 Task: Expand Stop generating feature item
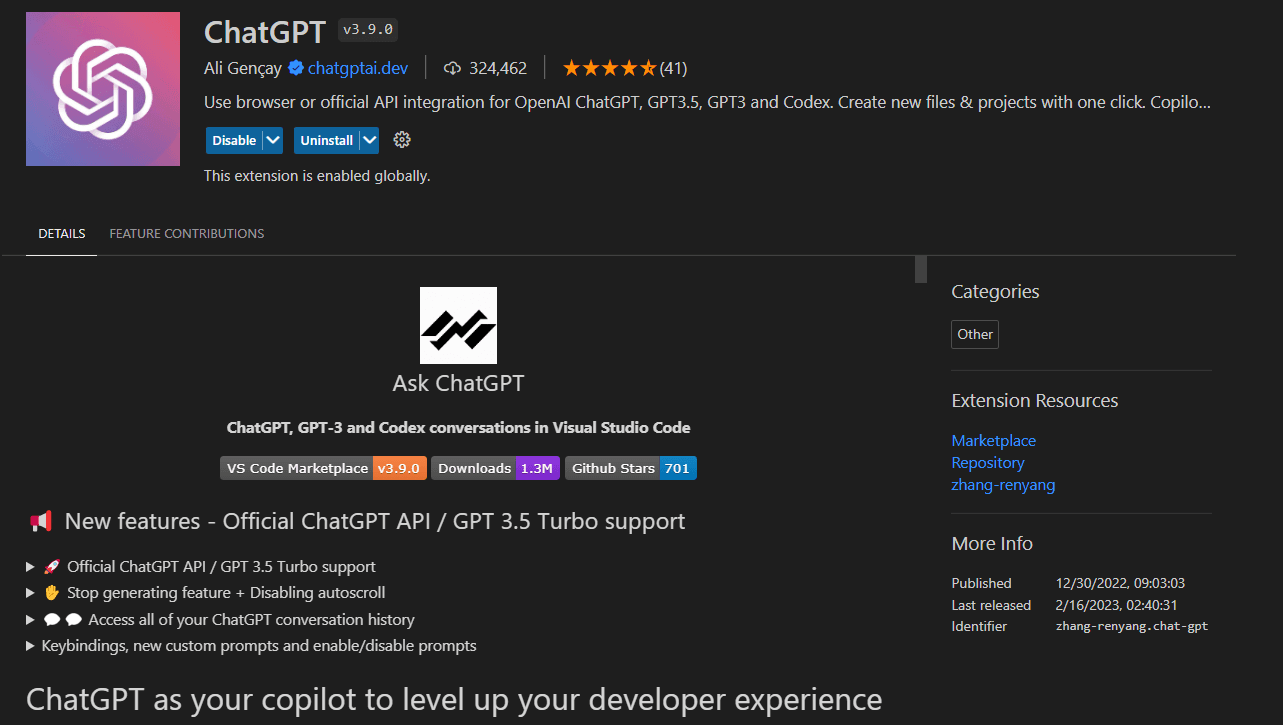pos(206,592)
